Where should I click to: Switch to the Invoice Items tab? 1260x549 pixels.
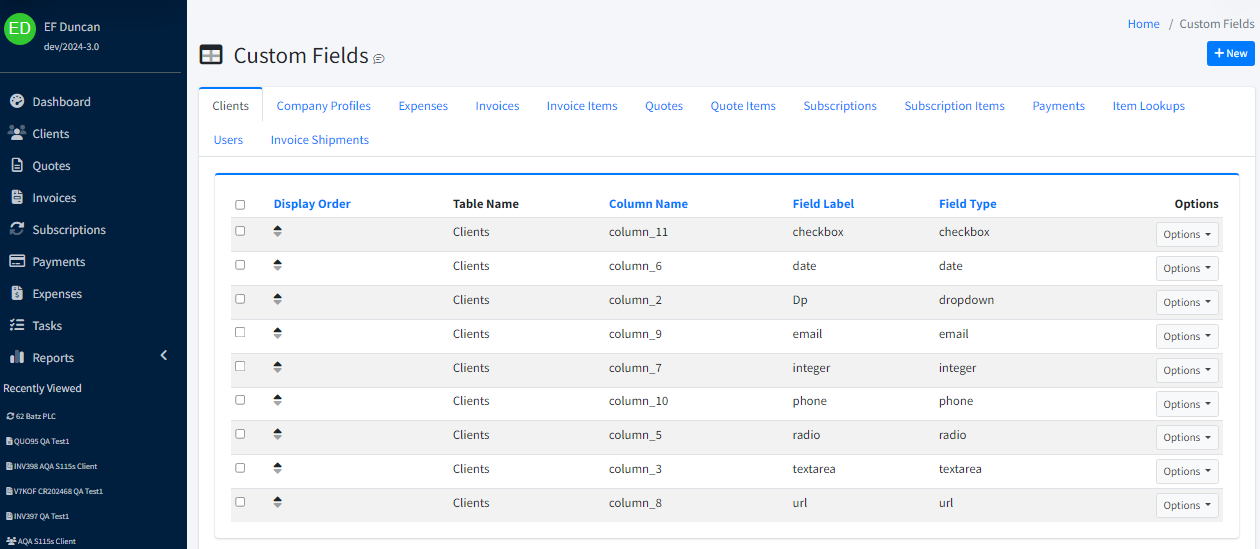click(x=582, y=106)
